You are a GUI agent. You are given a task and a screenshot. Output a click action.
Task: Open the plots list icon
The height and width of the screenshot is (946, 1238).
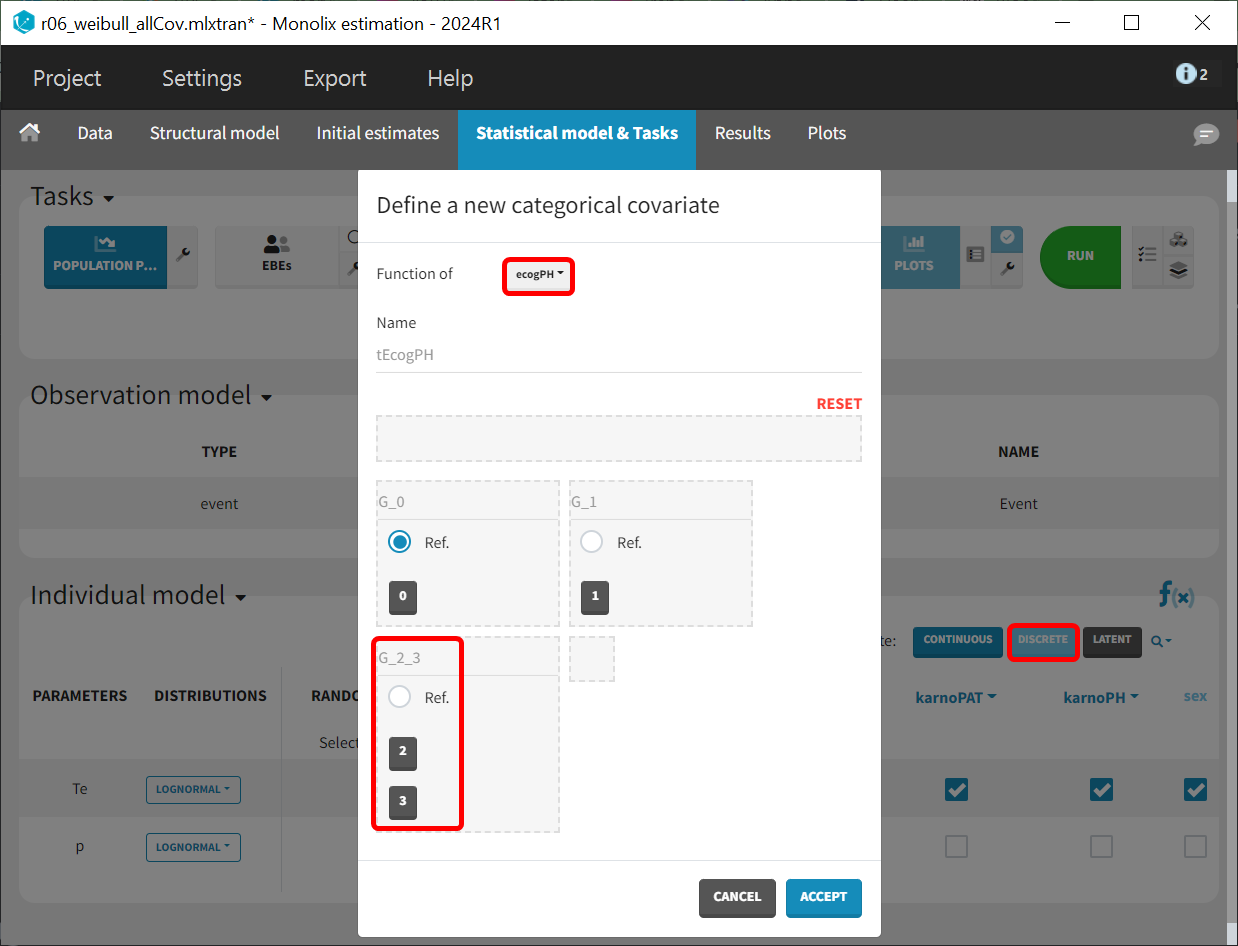pyautogui.click(x=975, y=255)
